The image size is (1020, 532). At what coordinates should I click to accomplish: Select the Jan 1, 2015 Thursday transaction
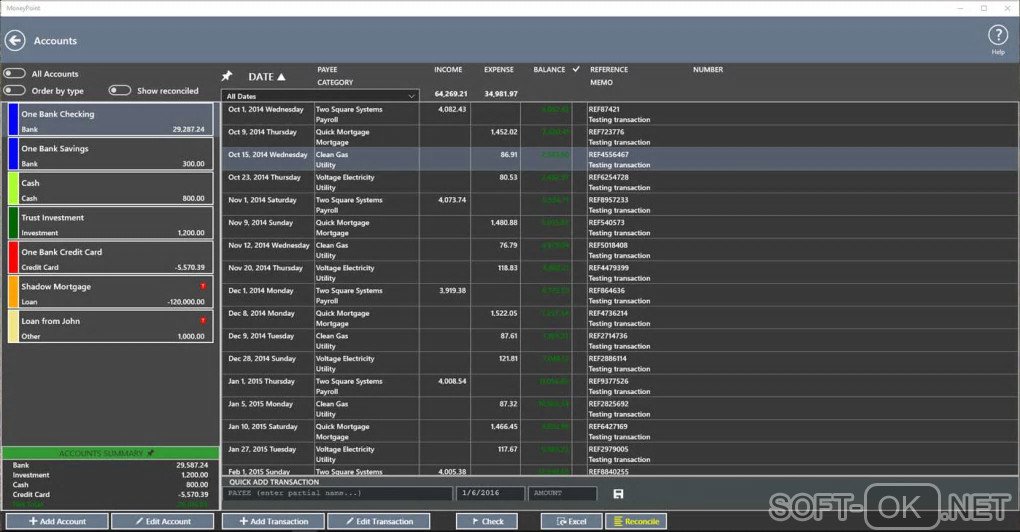point(621,386)
